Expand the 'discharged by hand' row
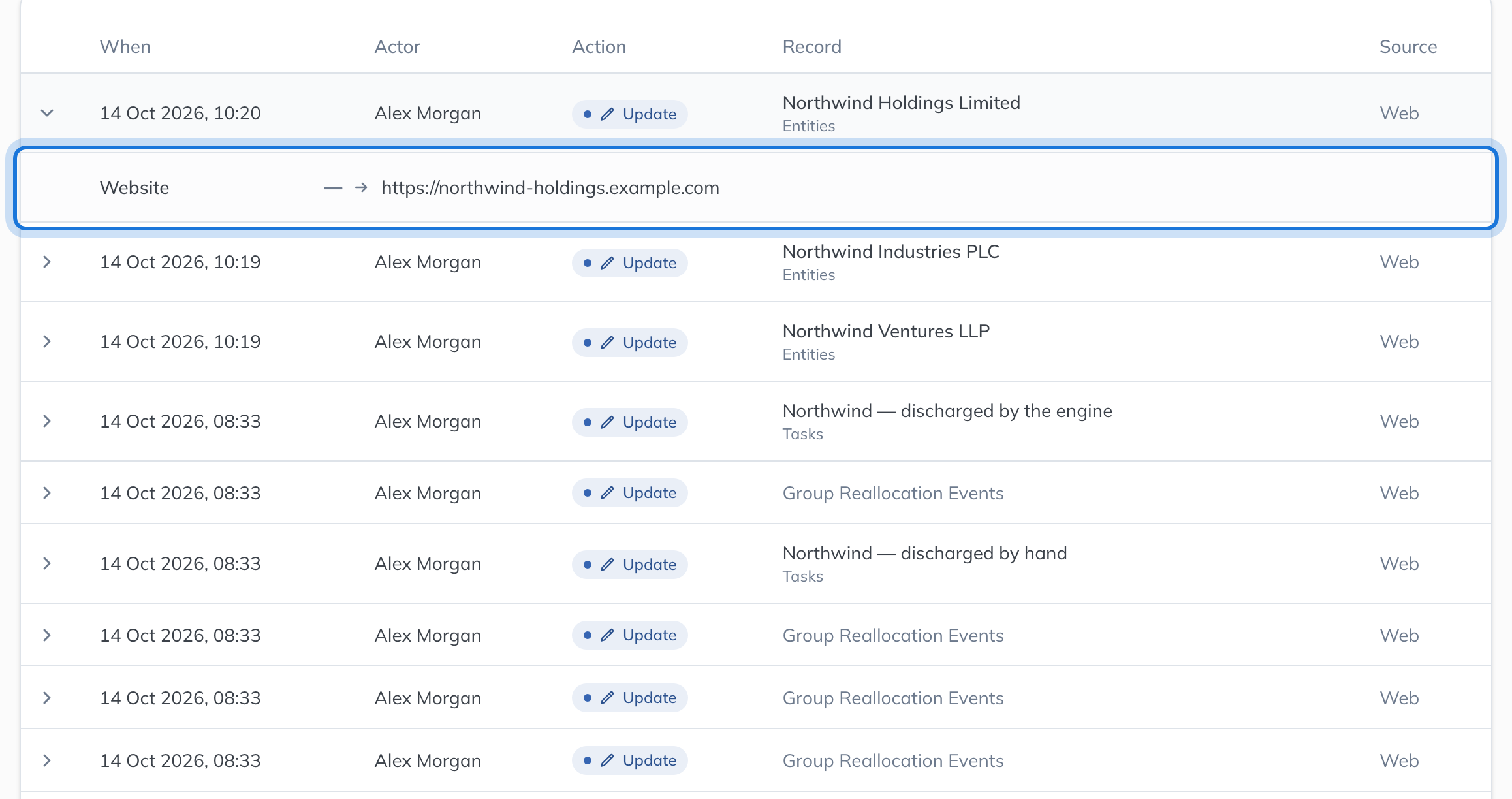Screen dimensions: 1512x799 [x=47, y=563]
